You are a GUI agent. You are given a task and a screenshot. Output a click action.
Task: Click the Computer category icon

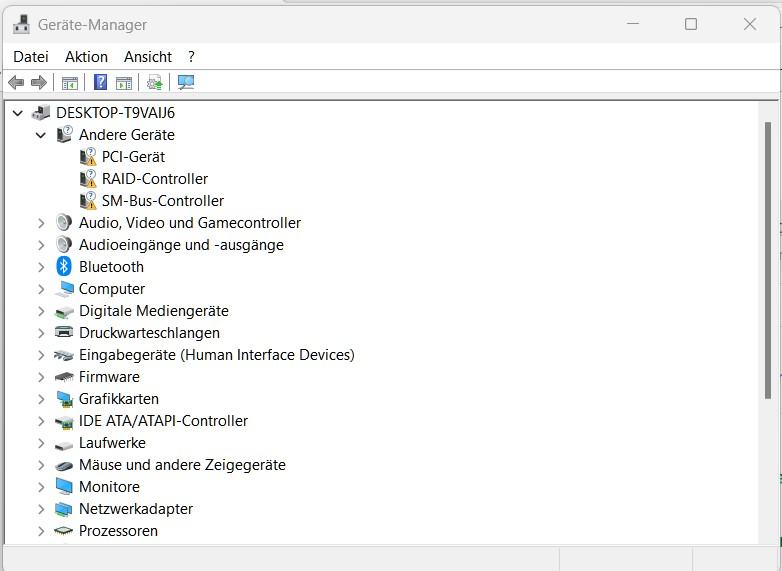click(x=64, y=289)
